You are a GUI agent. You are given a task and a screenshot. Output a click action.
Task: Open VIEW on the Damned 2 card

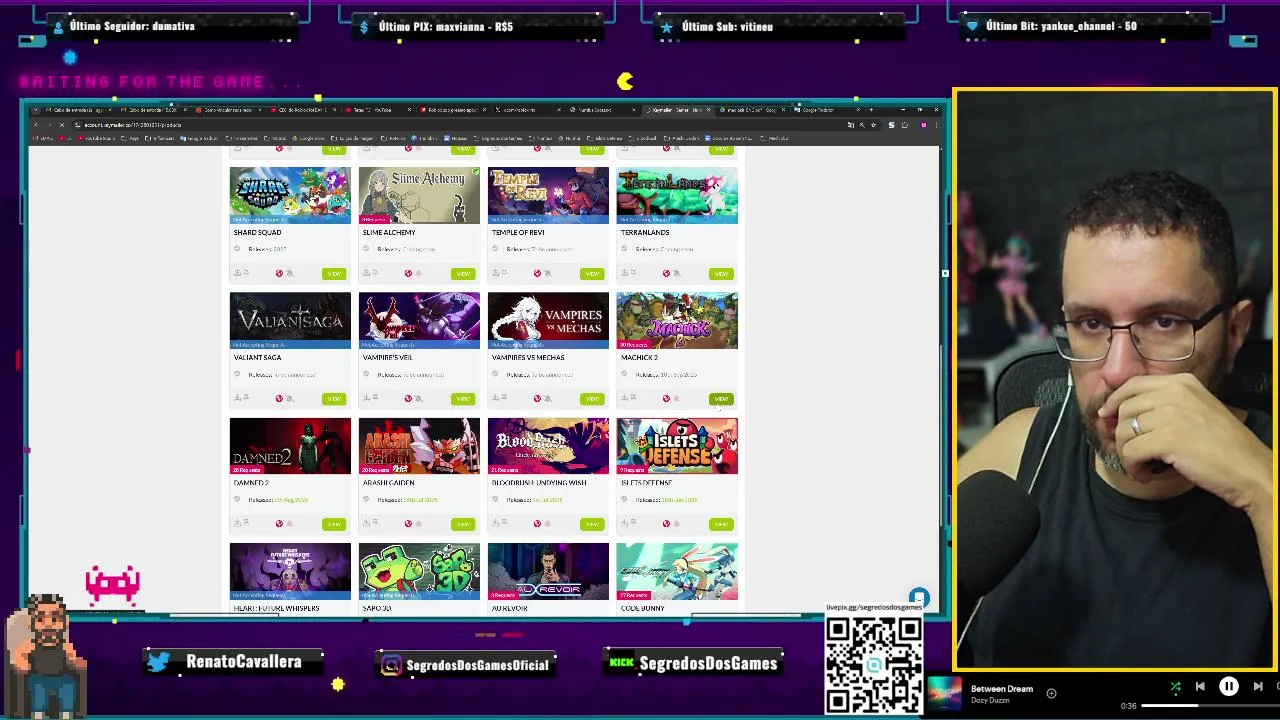click(333, 524)
